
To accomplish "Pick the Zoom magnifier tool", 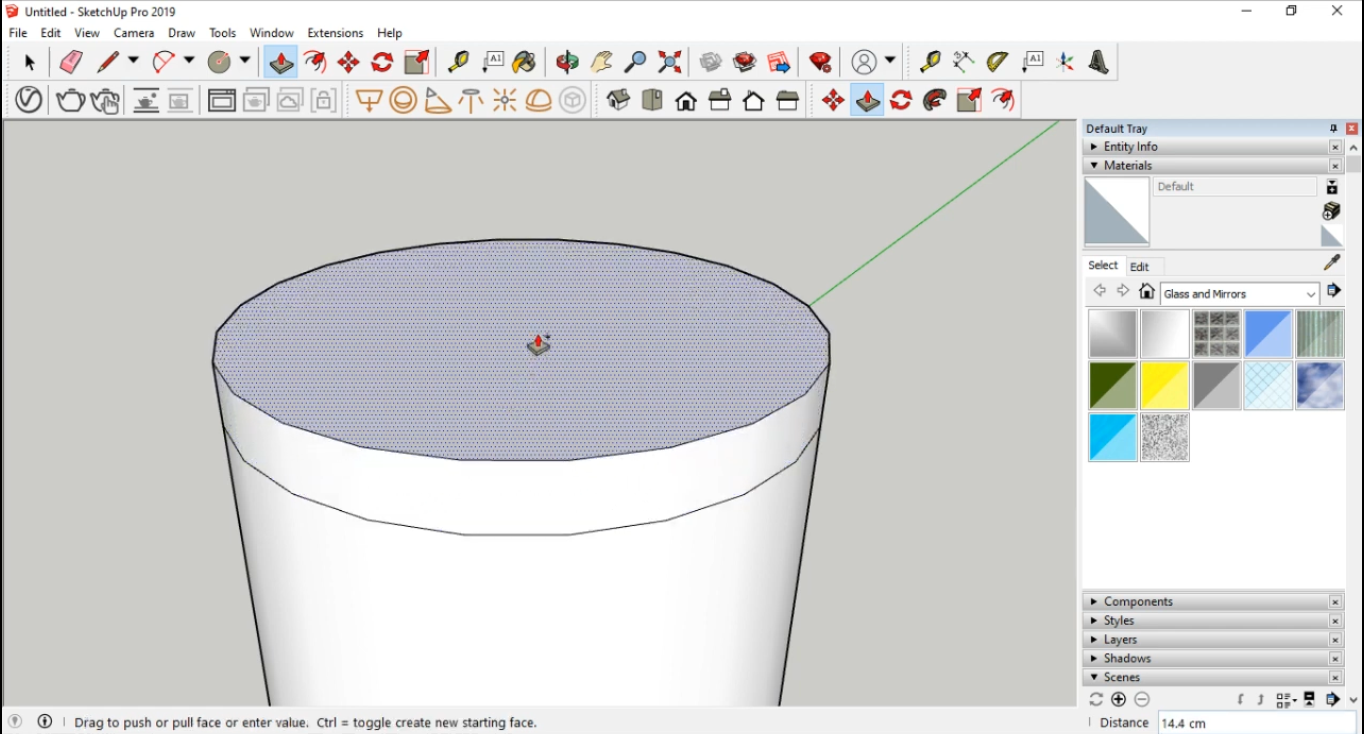I will 635,63.
